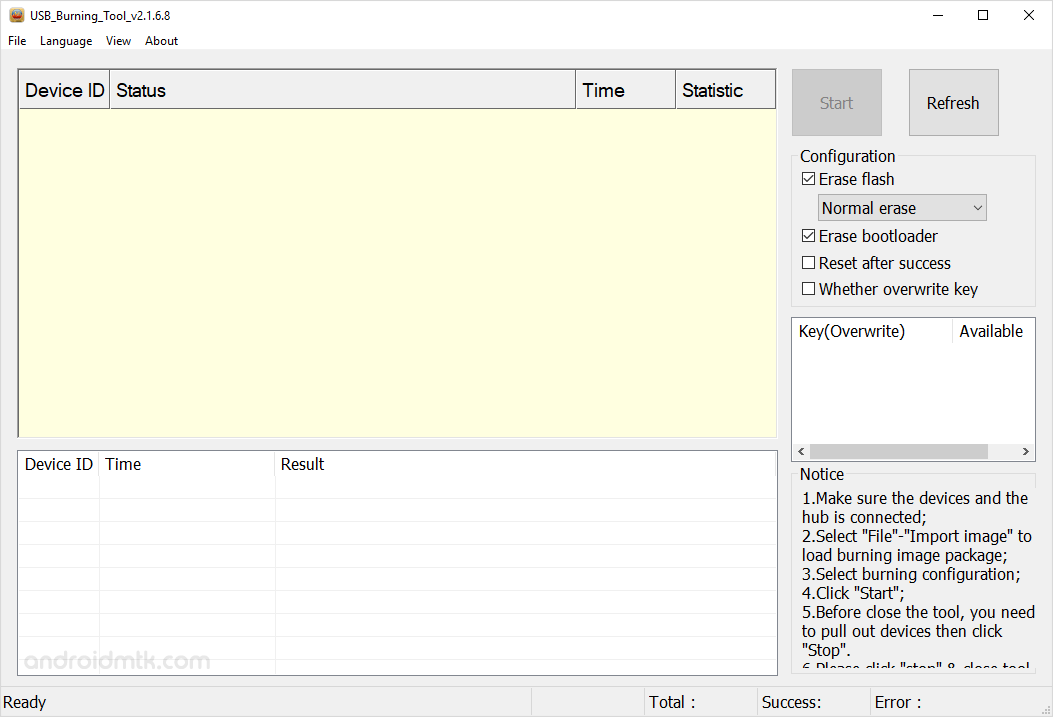Viewport: 1053px width, 717px height.
Task: Click the Start button
Action: click(x=836, y=102)
